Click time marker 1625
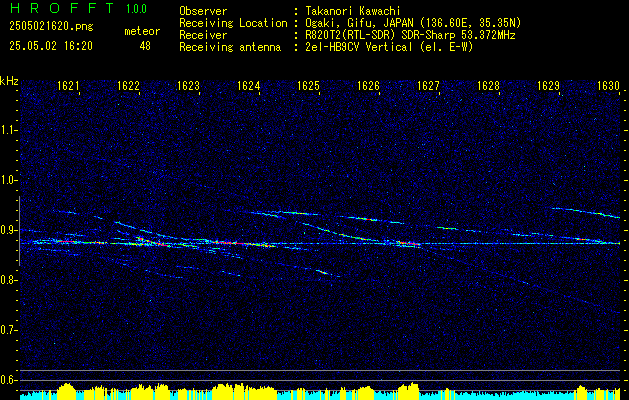The width and height of the screenshot is (629, 400). tap(308, 85)
